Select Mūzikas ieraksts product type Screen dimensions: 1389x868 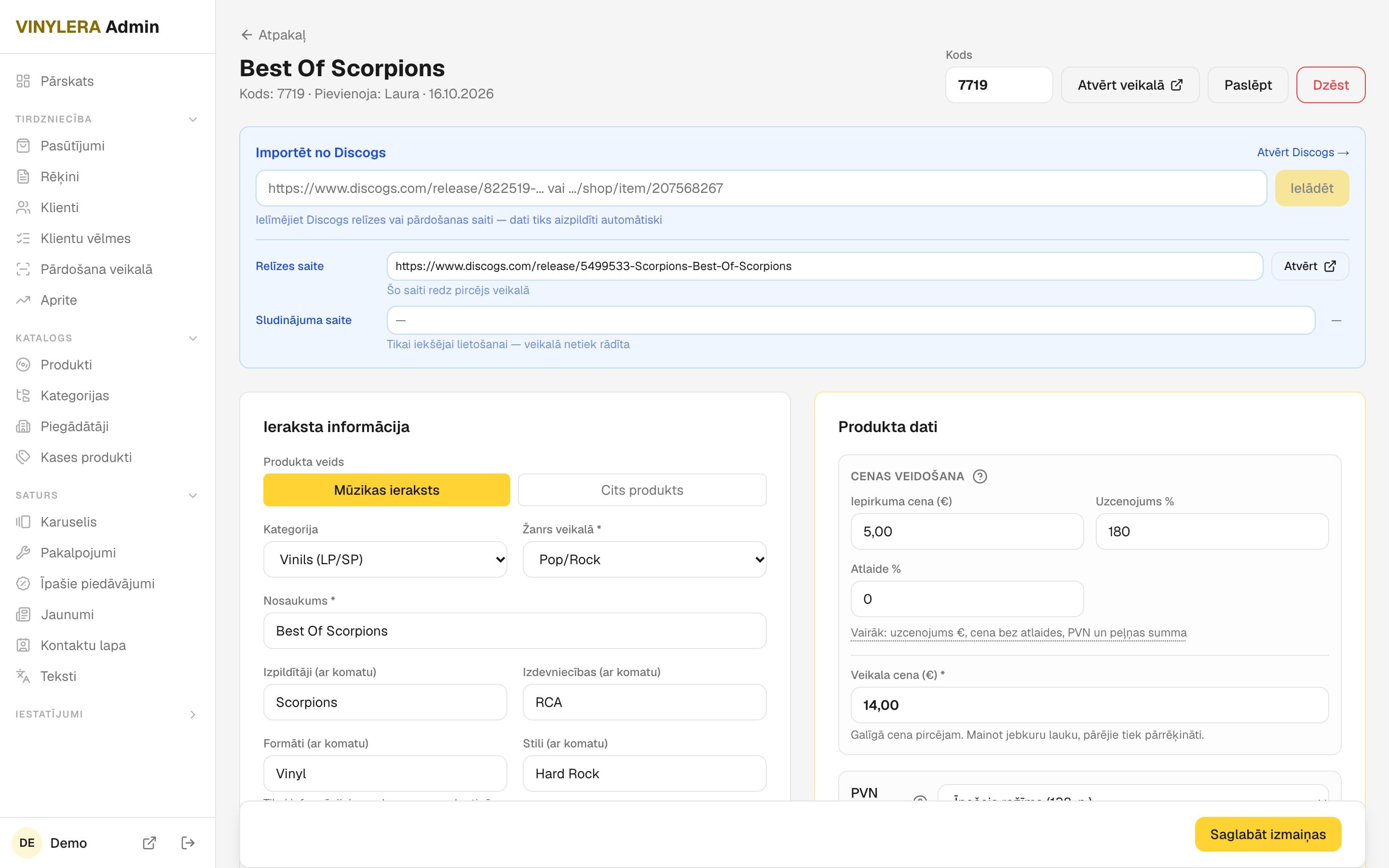386,489
